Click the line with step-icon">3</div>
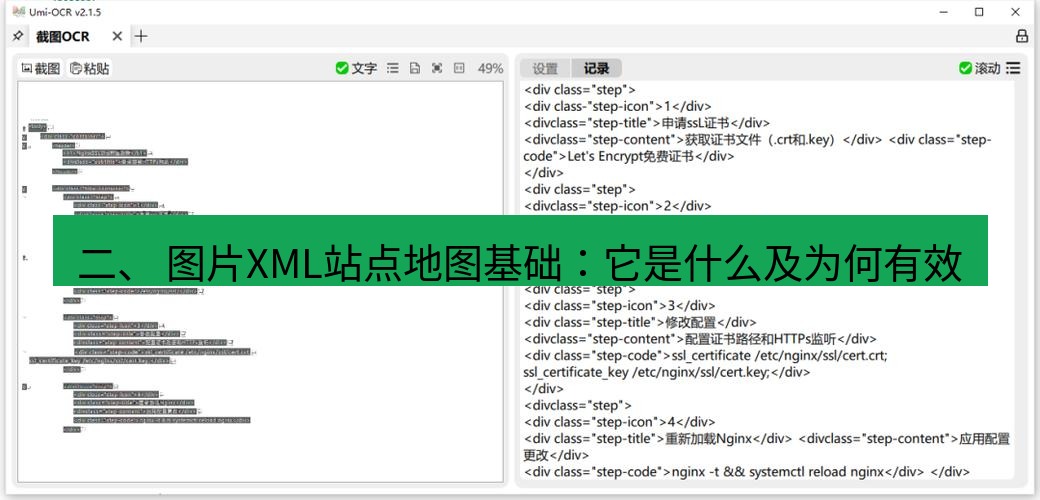Image resolution: width=1040 pixels, height=500 pixels. coord(619,306)
